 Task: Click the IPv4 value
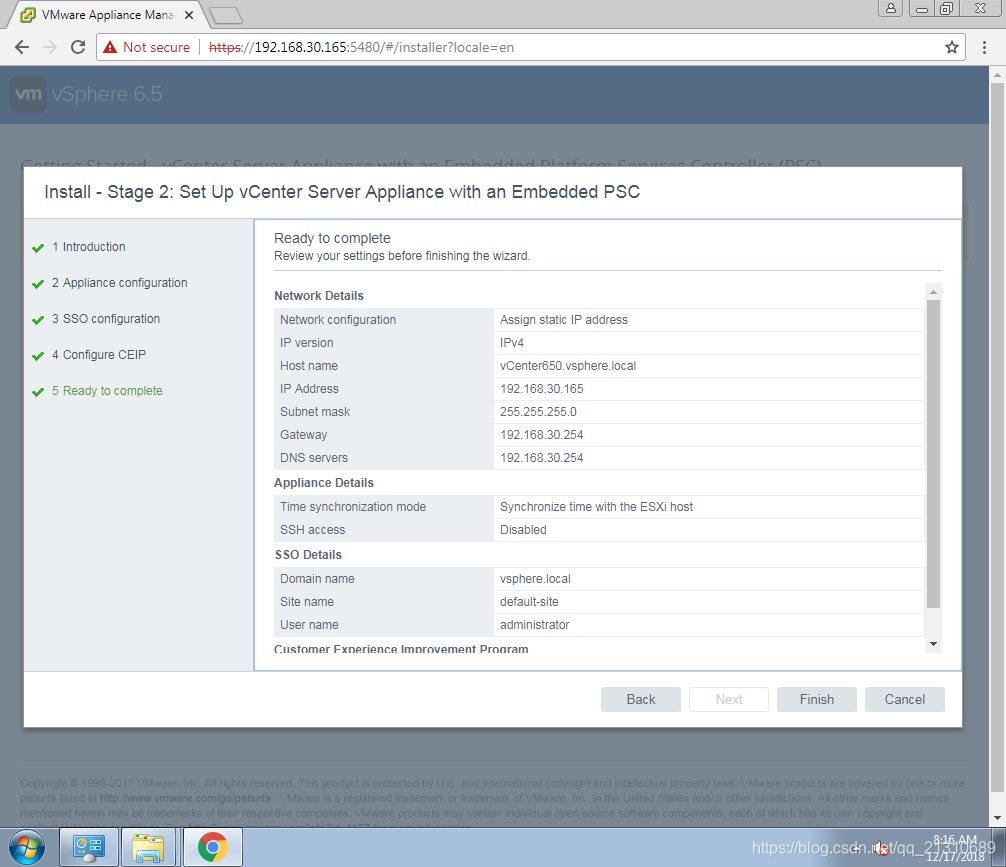pyautogui.click(x=511, y=343)
